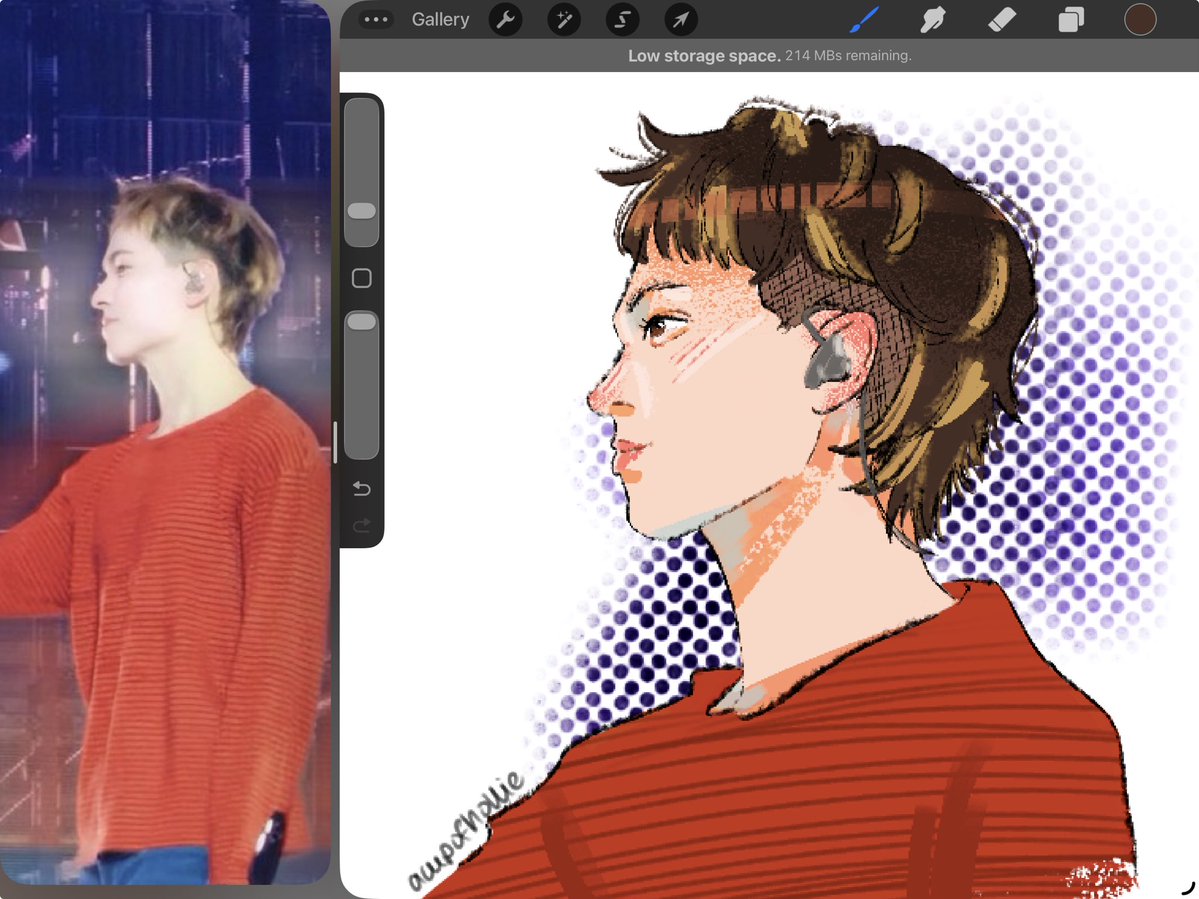Image resolution: width=1199 pixels, height=899 pixels.
Task: Click the brush opacity slider handle
Action: click(362, 321)
